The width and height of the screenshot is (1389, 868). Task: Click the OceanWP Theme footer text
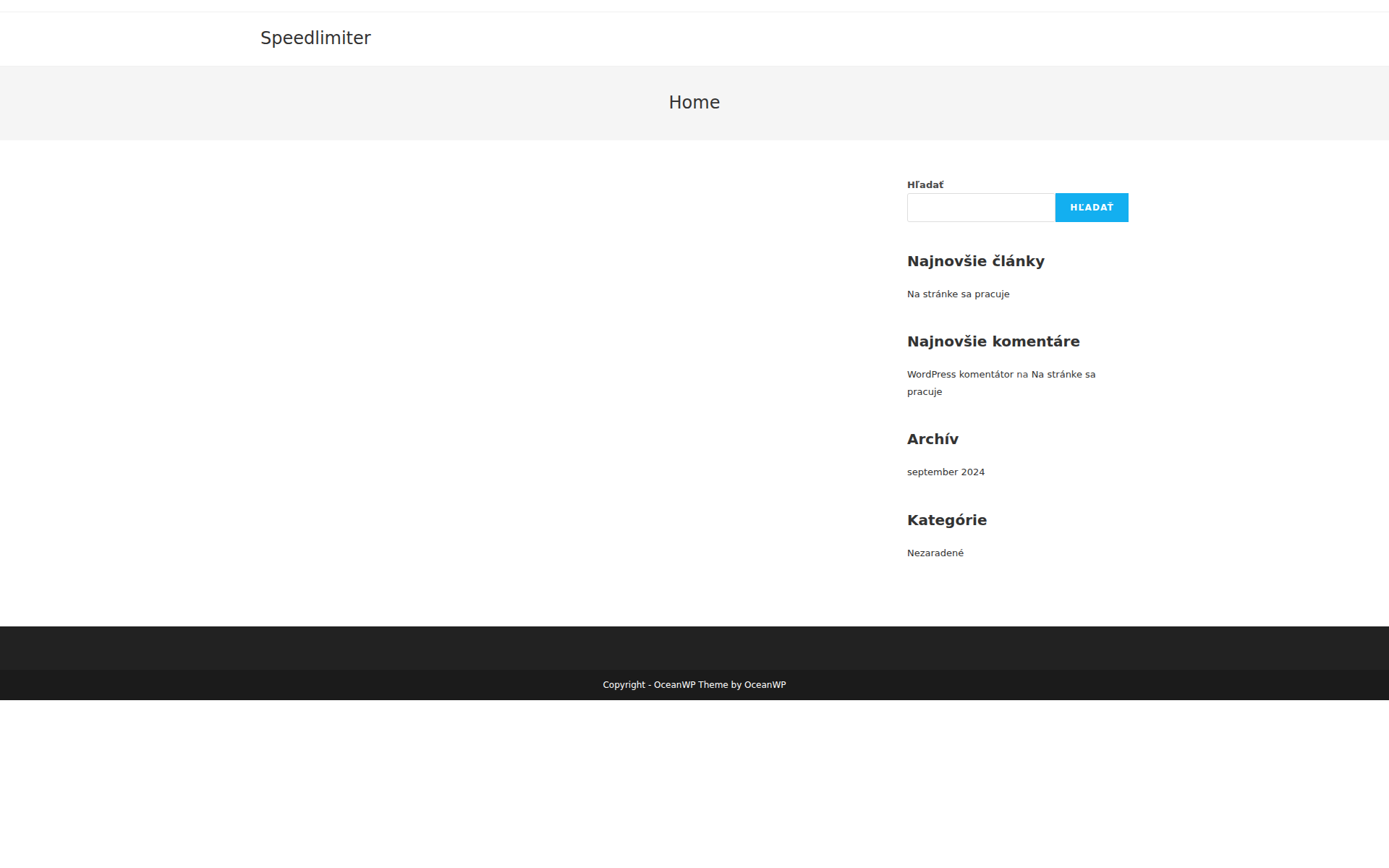[691, 685]
